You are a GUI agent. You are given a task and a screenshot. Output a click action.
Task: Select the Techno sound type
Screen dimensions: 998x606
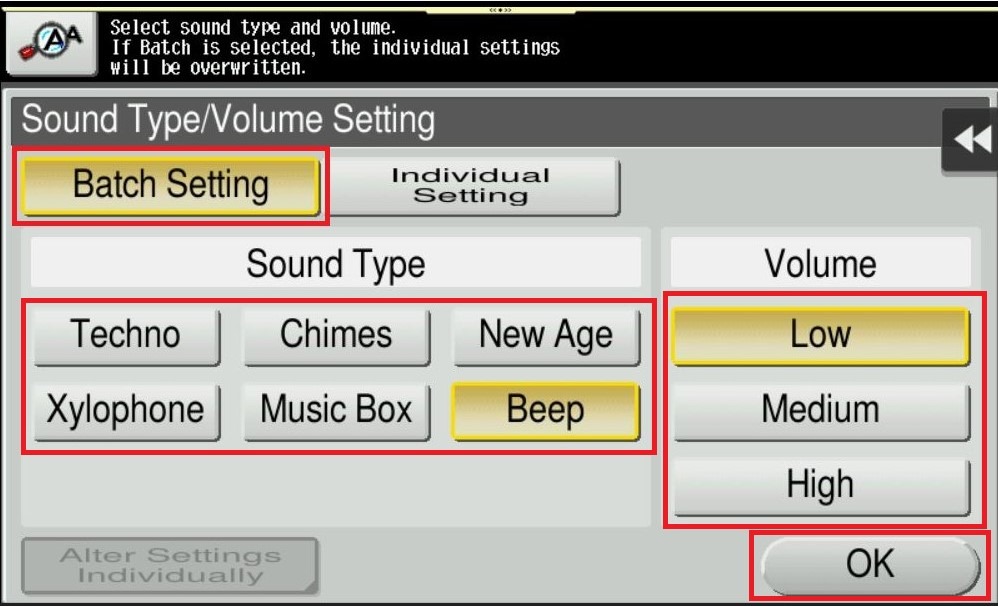[126, 335]
